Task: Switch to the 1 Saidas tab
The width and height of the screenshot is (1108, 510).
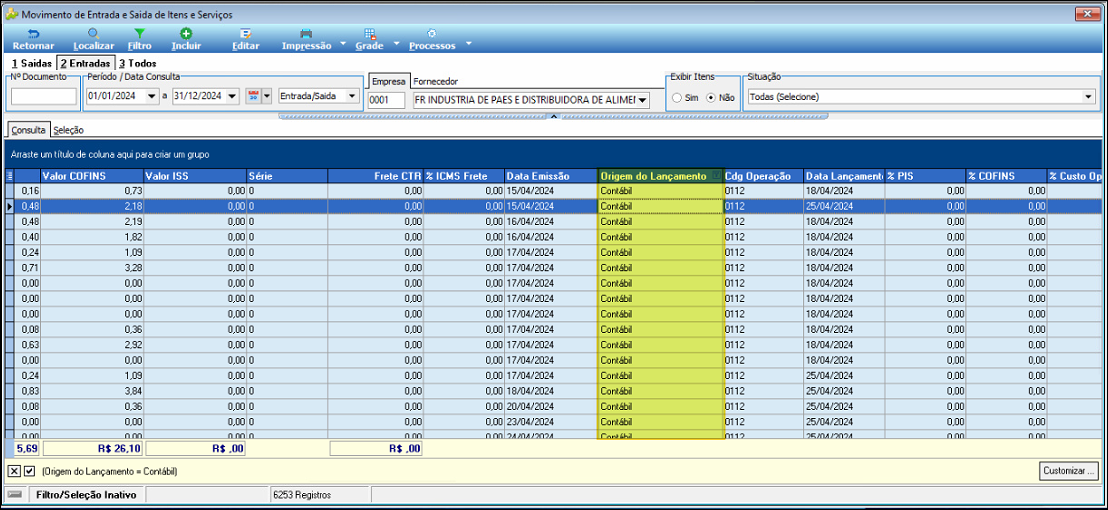Action: pos(30,63)
